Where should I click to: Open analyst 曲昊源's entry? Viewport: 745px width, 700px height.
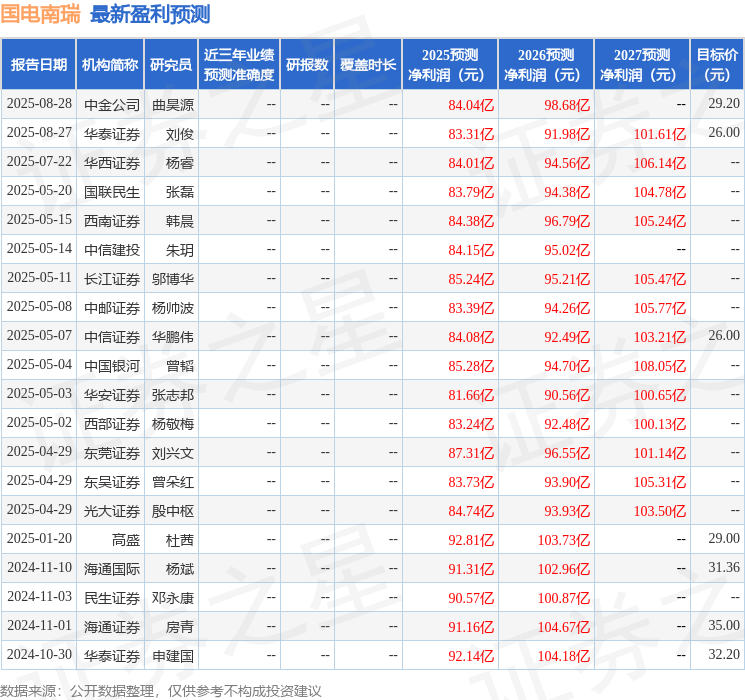[173, 104]
